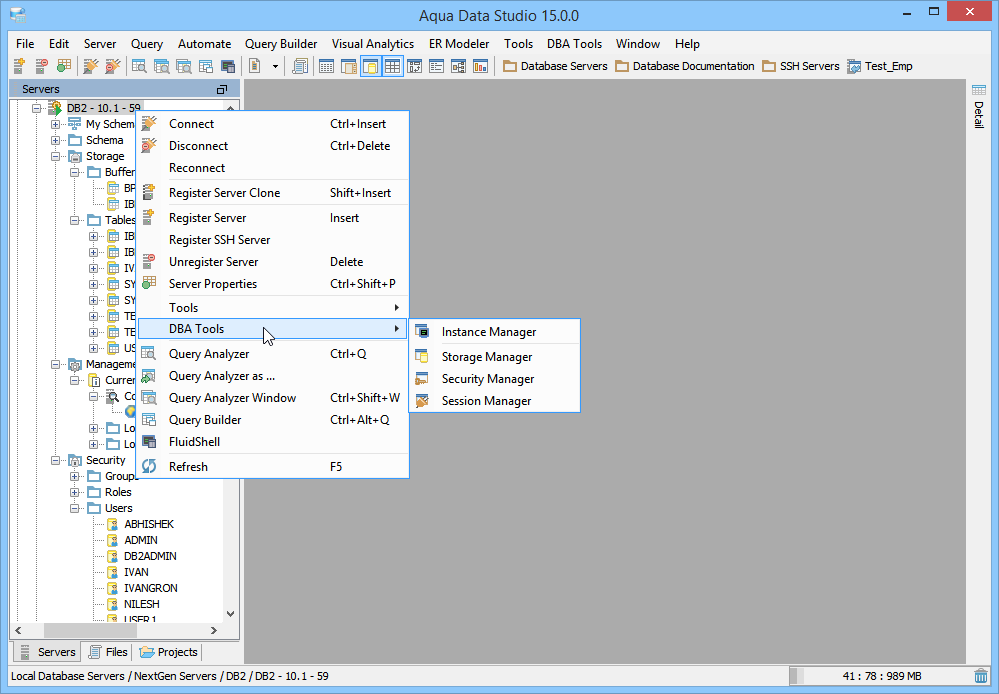Click the Refresh arrows icon in context menu

[x=149, y=466]
